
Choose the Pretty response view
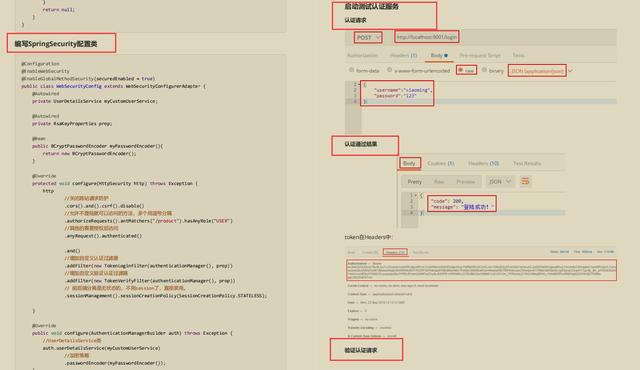pyautogui.click(x=414, y=182)
